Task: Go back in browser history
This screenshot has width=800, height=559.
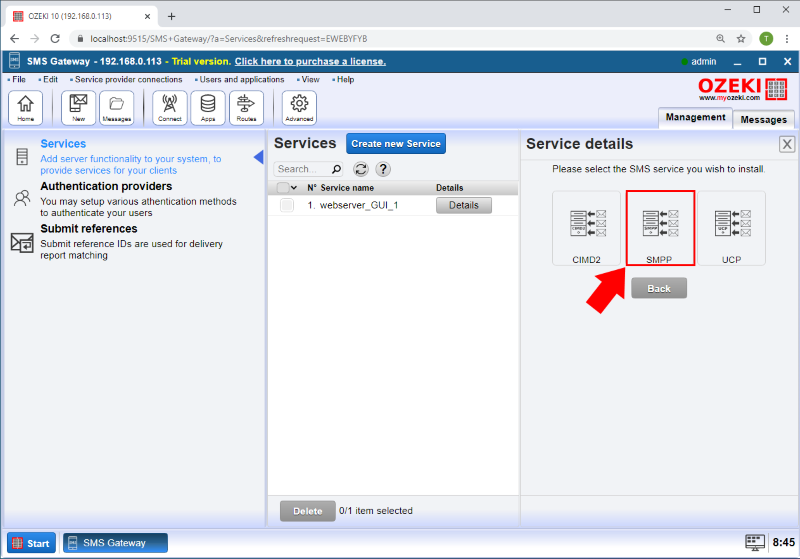Action: point(14,39)
